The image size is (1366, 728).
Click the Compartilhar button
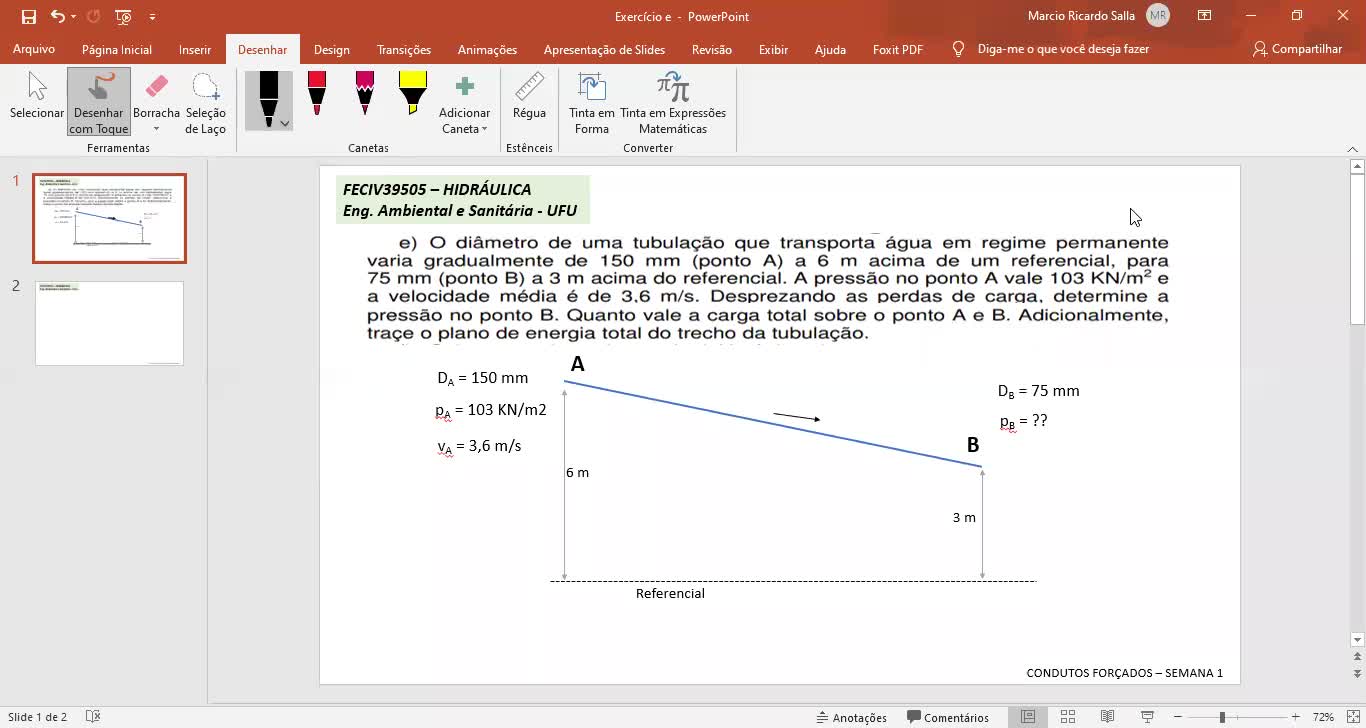click(1297, 49)
